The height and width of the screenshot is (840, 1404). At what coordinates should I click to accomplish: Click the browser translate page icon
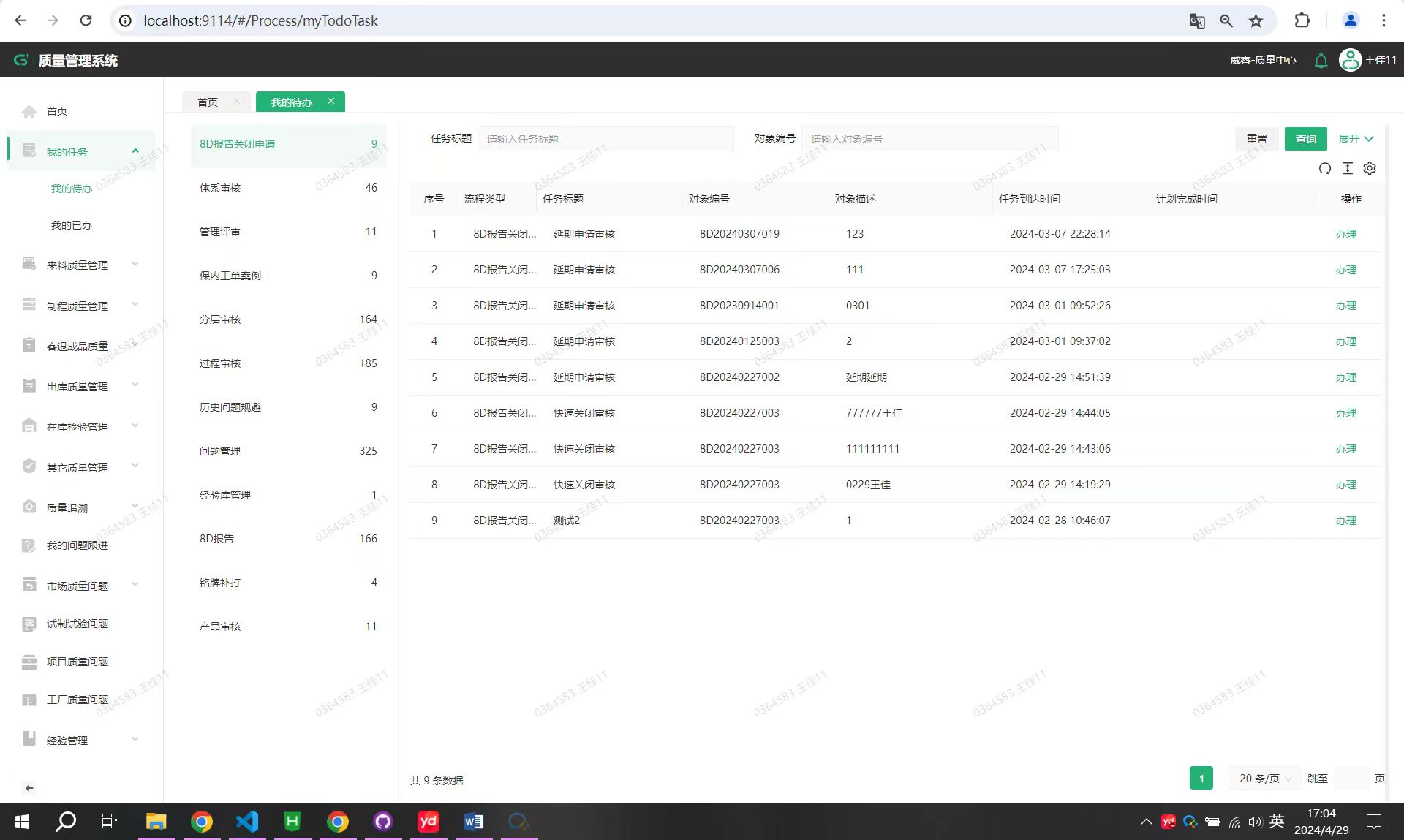pyautogui.click(x=1197, y=20)
